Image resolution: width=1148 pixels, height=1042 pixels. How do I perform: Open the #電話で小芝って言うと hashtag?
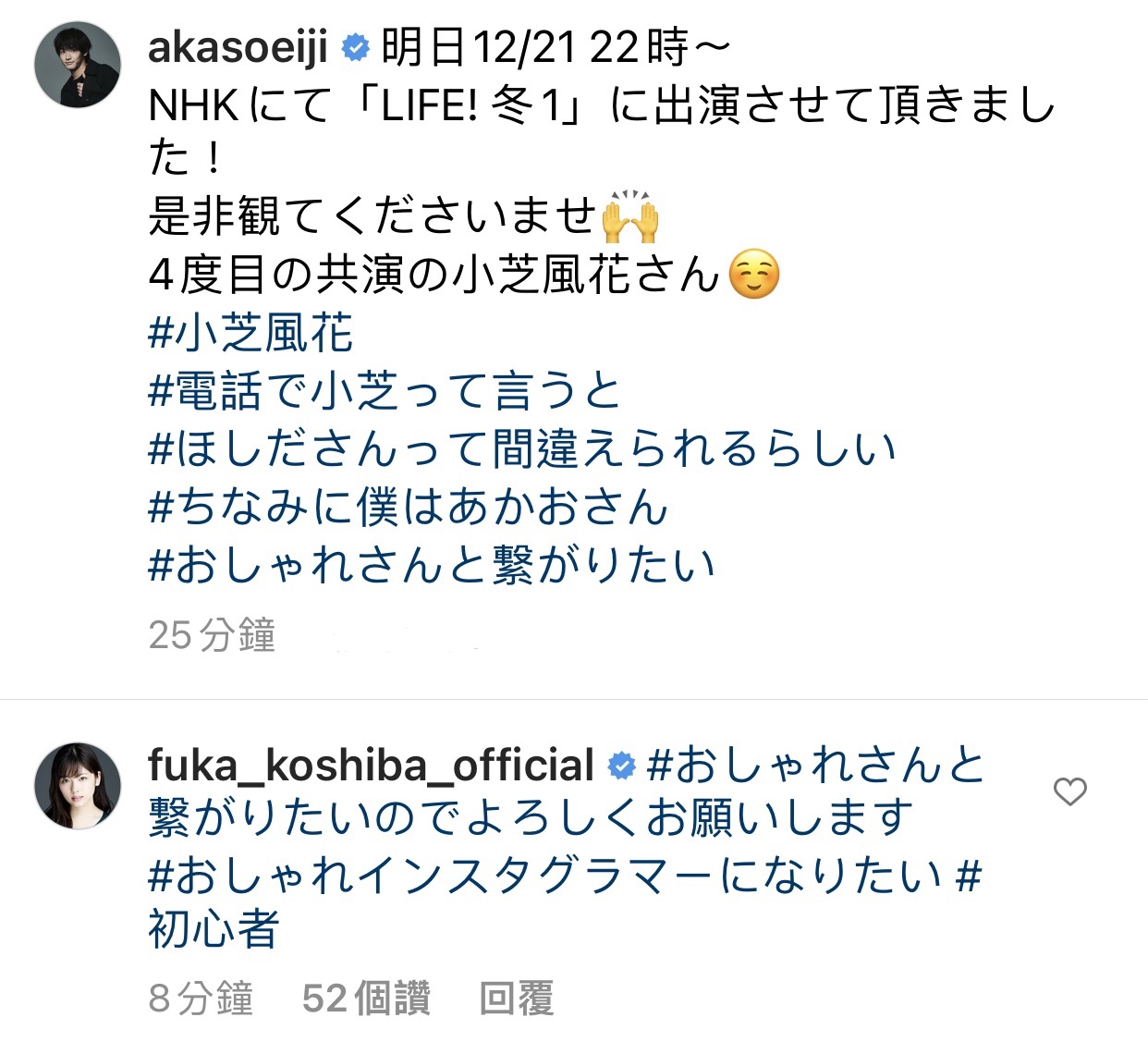click(x=385, y=390)
